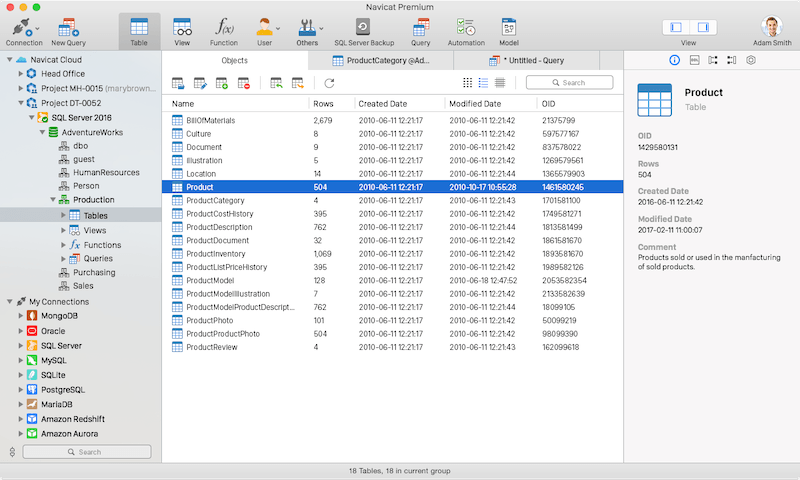Select the BillOfMaterials table
The image size is (800, 480).
point(392,120)
